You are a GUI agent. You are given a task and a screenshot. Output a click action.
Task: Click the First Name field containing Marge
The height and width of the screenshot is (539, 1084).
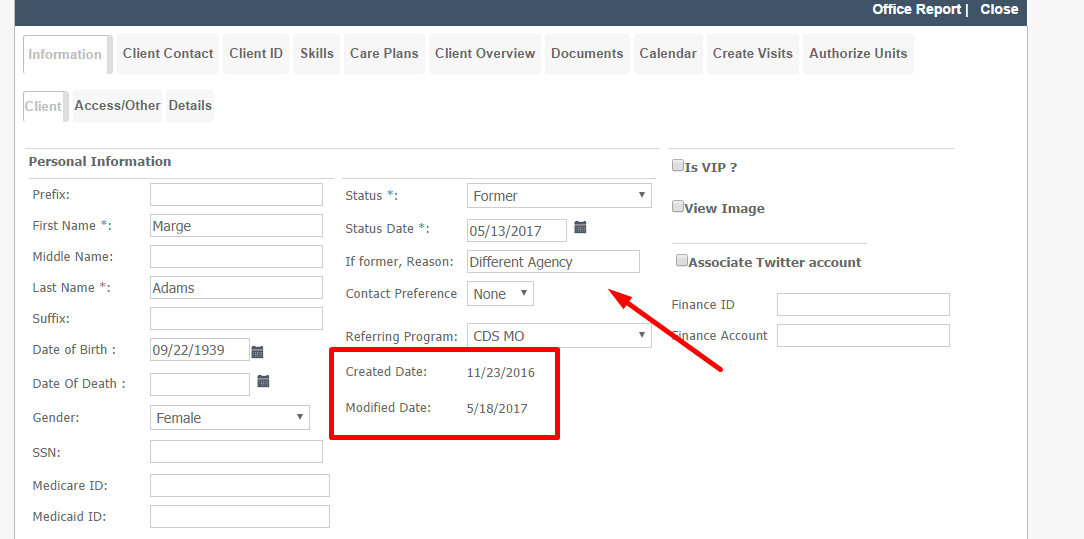tap(236, 226)
